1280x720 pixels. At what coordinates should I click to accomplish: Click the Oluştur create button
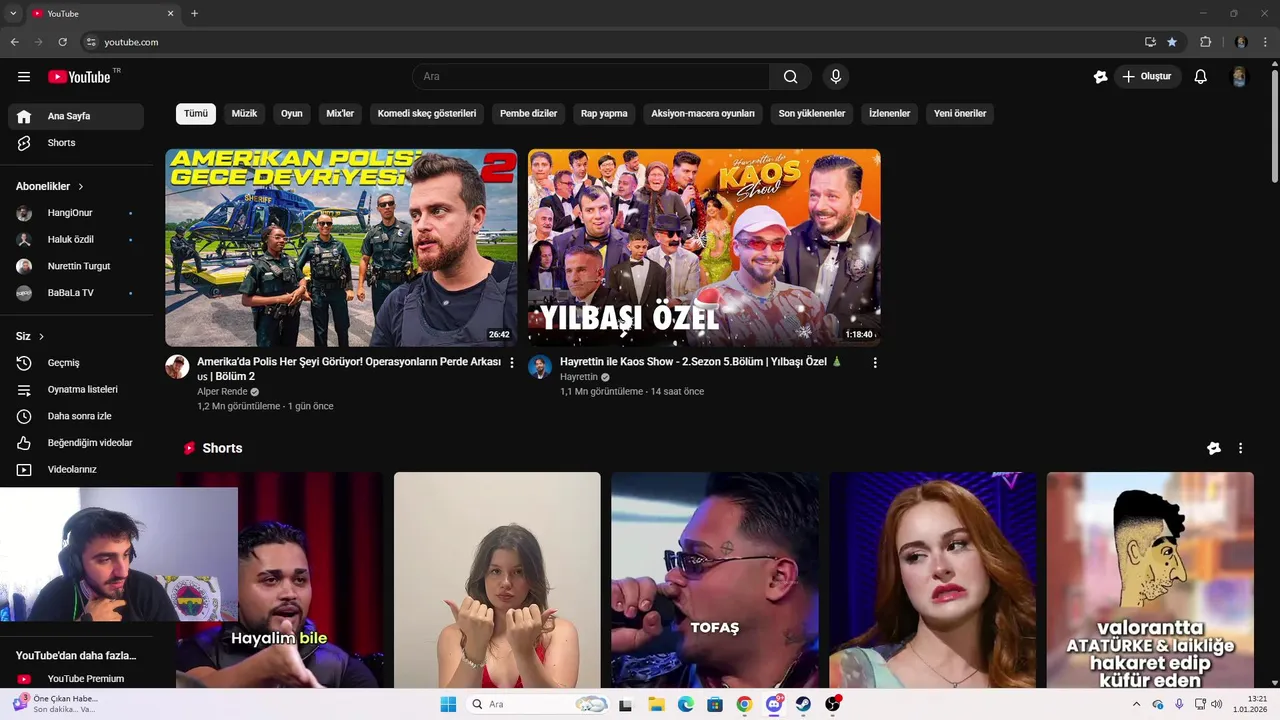coord(1148,77)
